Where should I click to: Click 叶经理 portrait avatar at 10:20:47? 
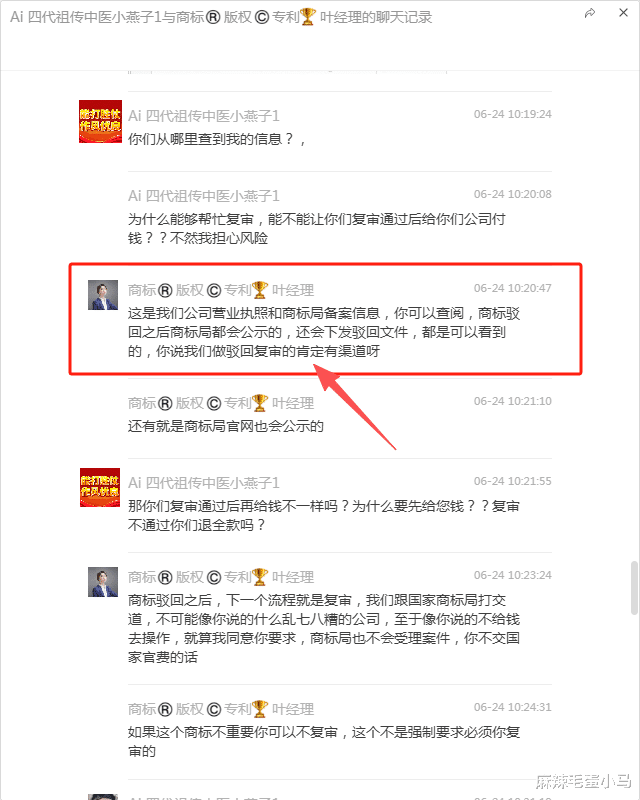click(x=103, y=295)
